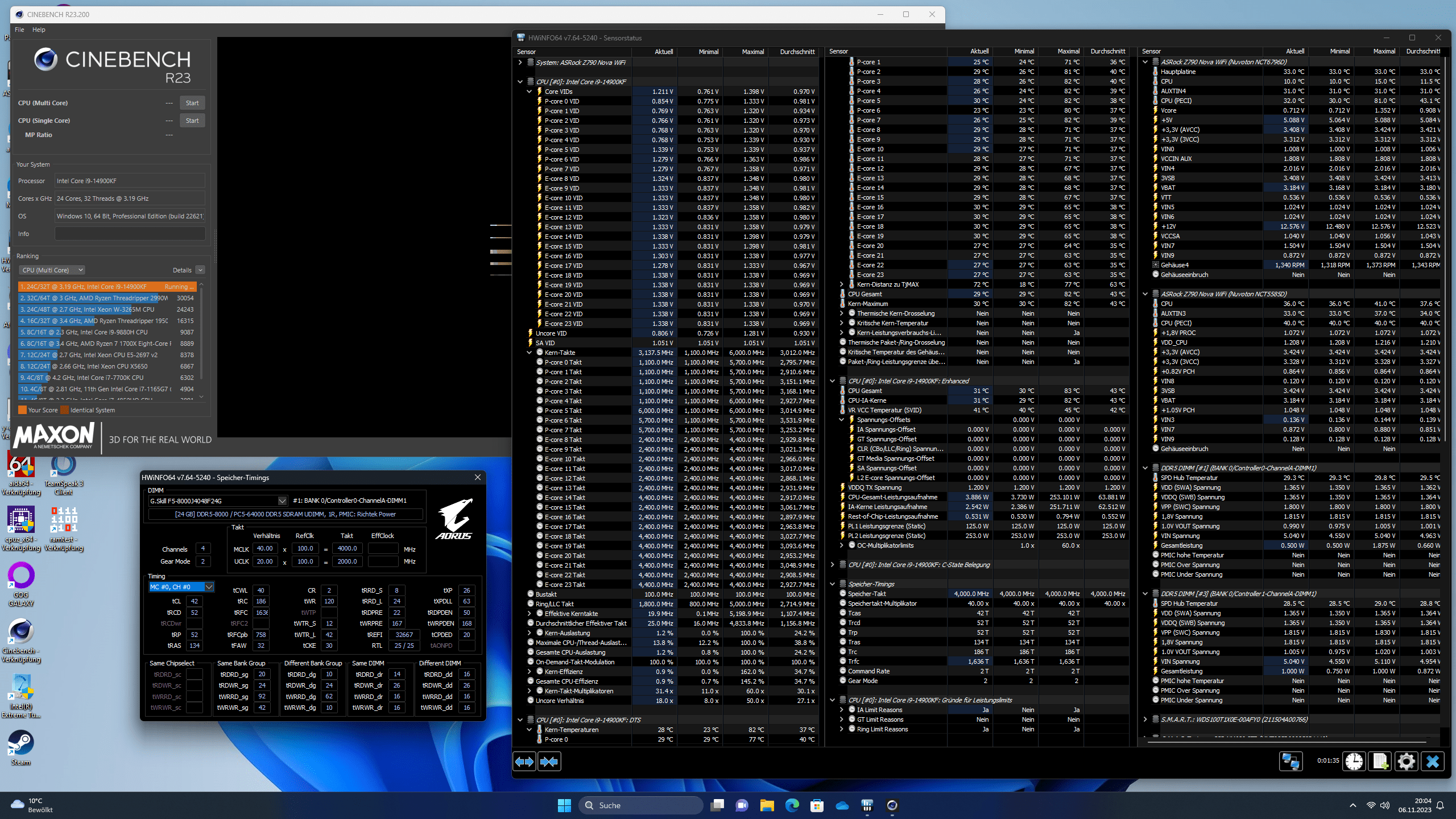Expand the C-State Belegung section
Viewport: 1456px width, 819px height.
click(832, 565)
